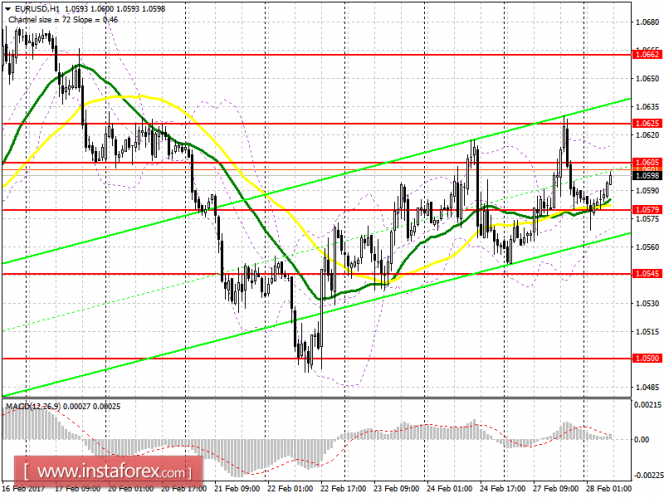Click the 1.0650 price axis value
Screen dimensions: 664x498
(648, 79)
